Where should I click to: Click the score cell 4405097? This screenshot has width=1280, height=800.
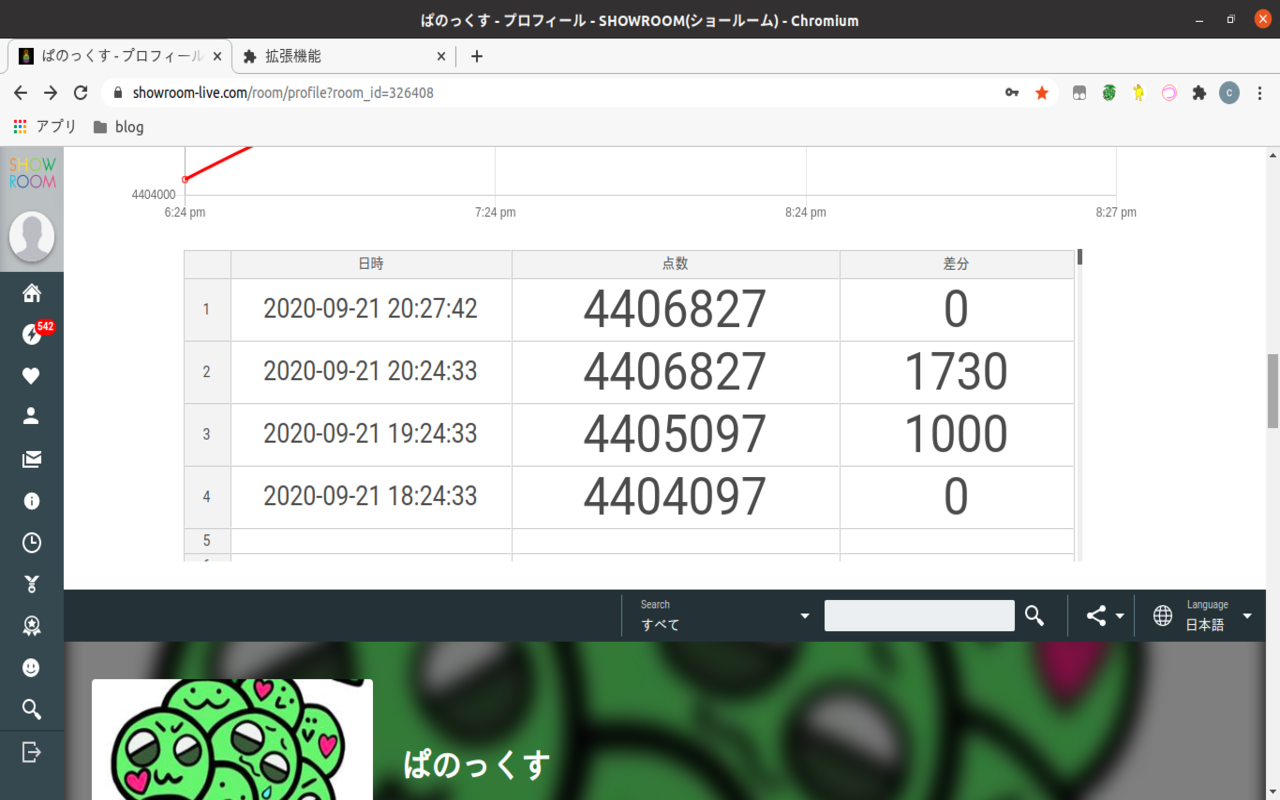[676, 434]
